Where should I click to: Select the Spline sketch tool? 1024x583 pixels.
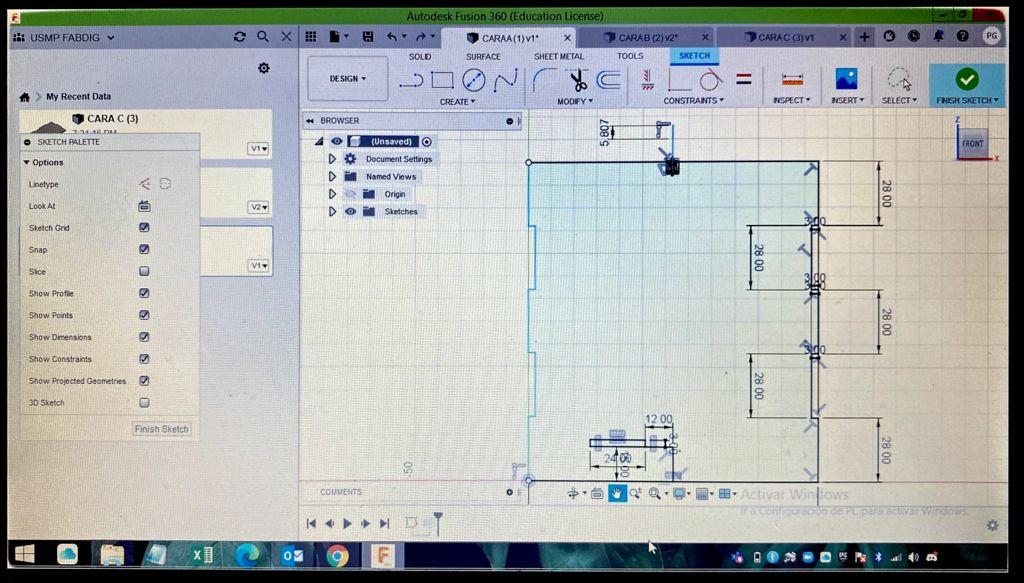tap(505, 80)
